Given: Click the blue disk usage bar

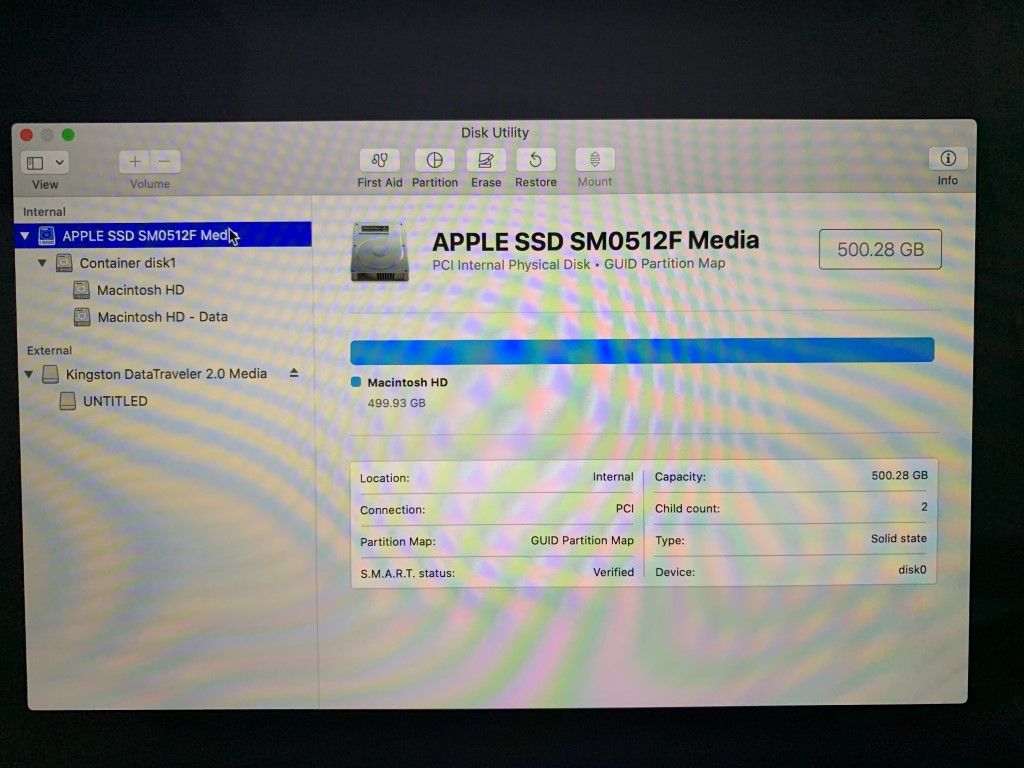Looking at the screenshot, I should [642, 351].
